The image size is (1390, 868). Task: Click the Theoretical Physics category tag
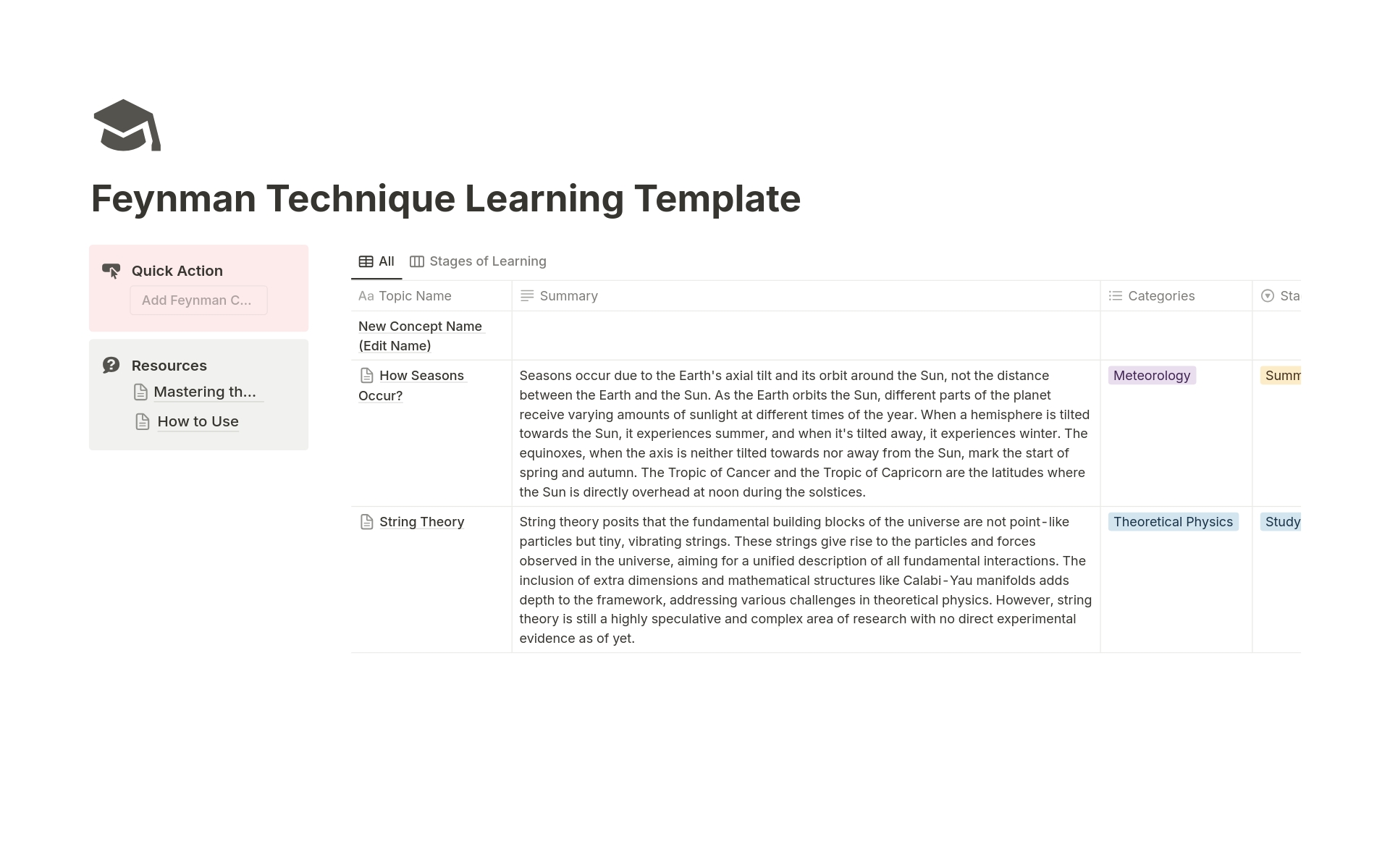1172,521
